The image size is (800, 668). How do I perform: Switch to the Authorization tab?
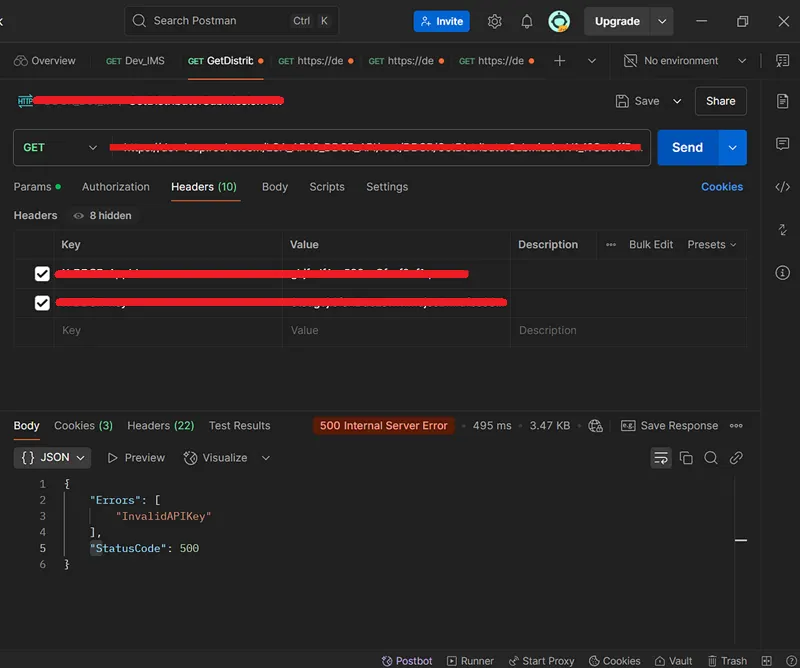pos(115,186)
